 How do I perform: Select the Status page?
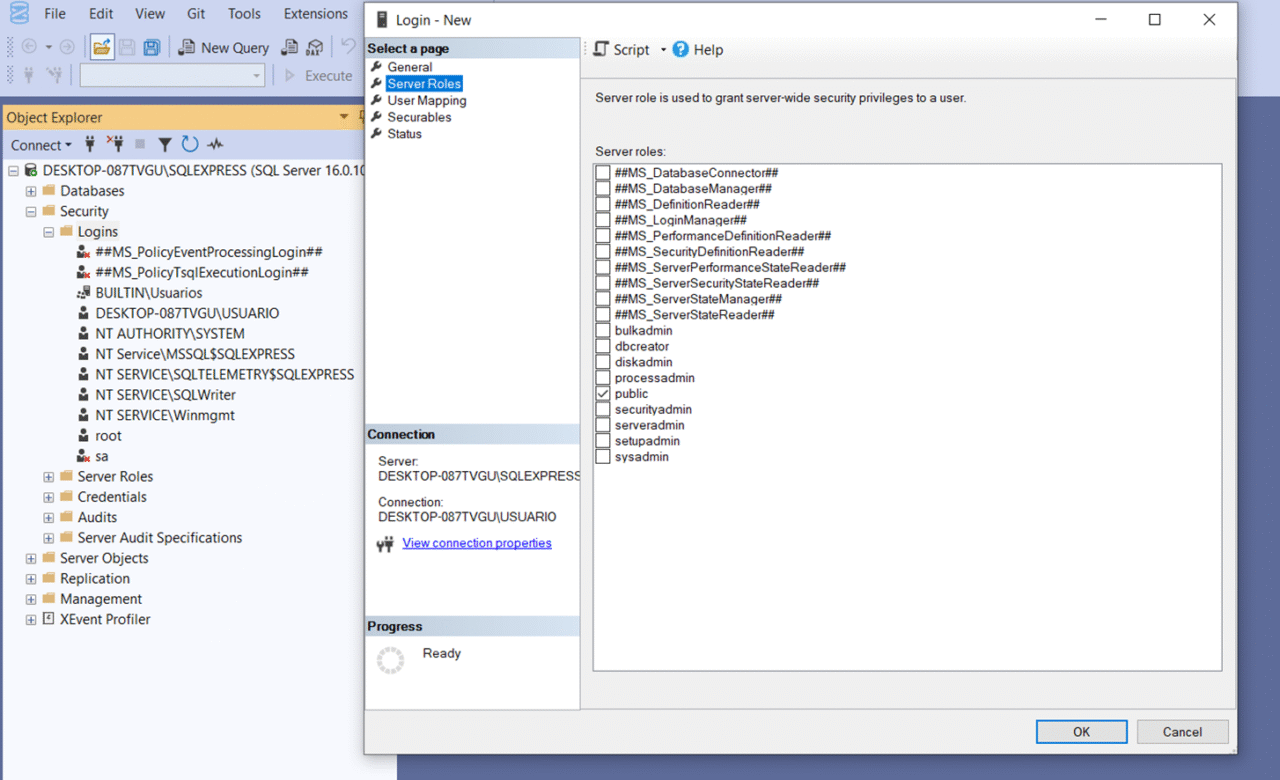click(x=404, y=134)
